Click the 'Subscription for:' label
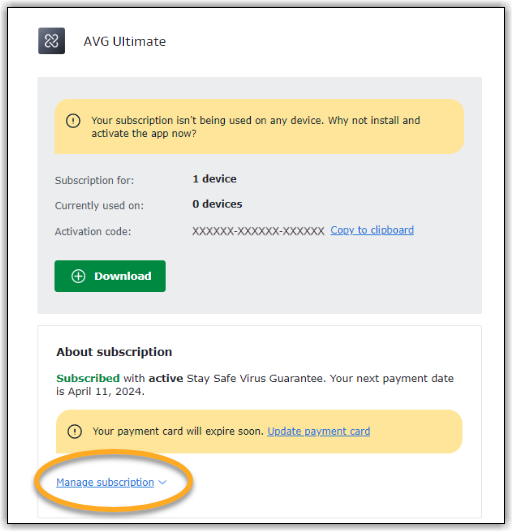The height and width of the screenshot is (532, 513). tap(94, 180)
